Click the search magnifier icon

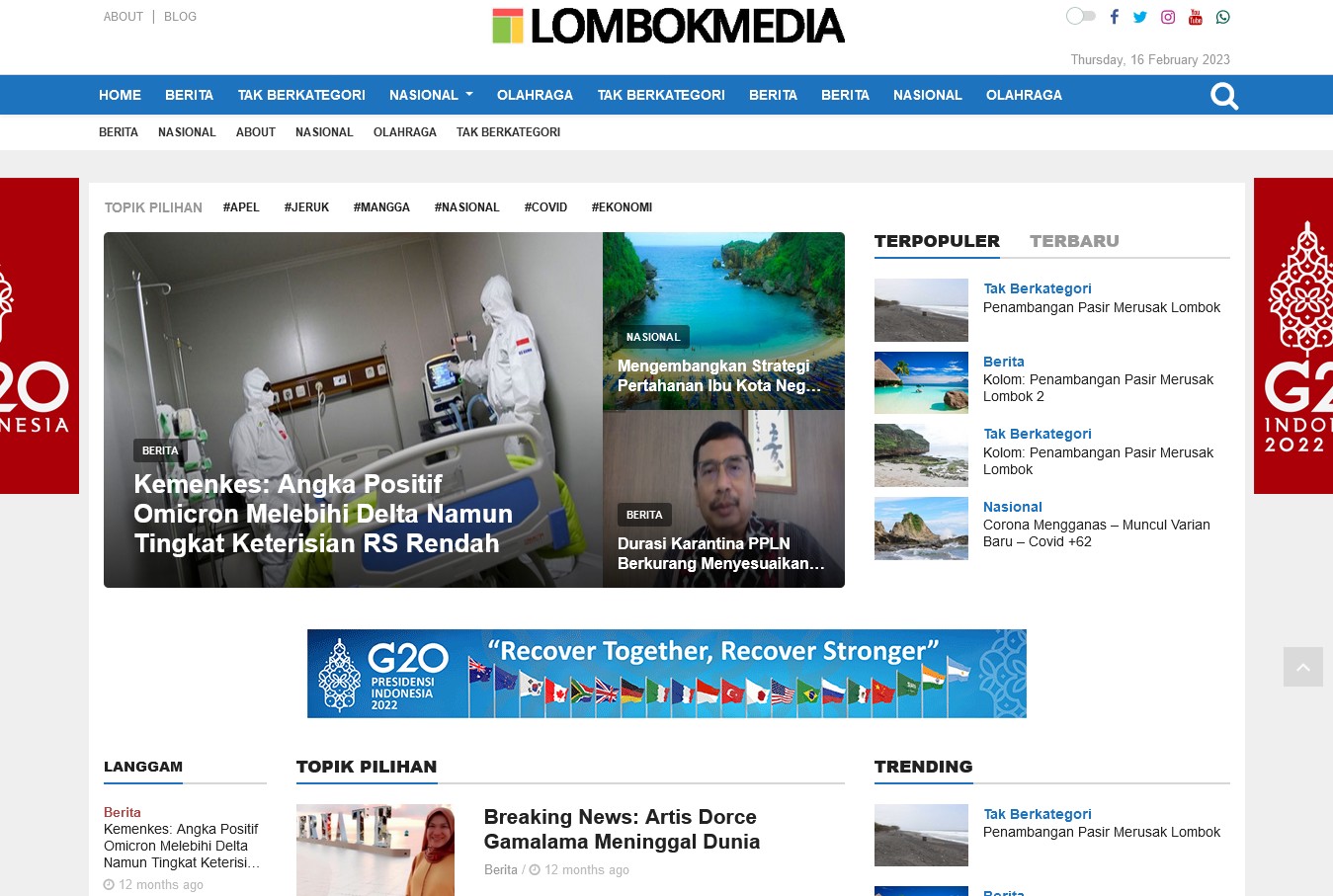click(1224, 96)
